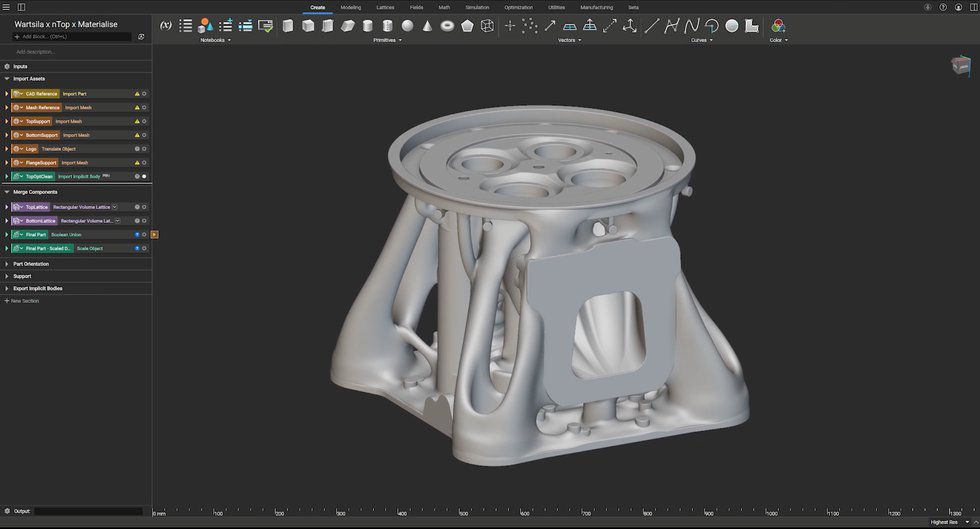Click the view orientation cube
This screenshot has height=529, width=980.
tap(960, 66)
